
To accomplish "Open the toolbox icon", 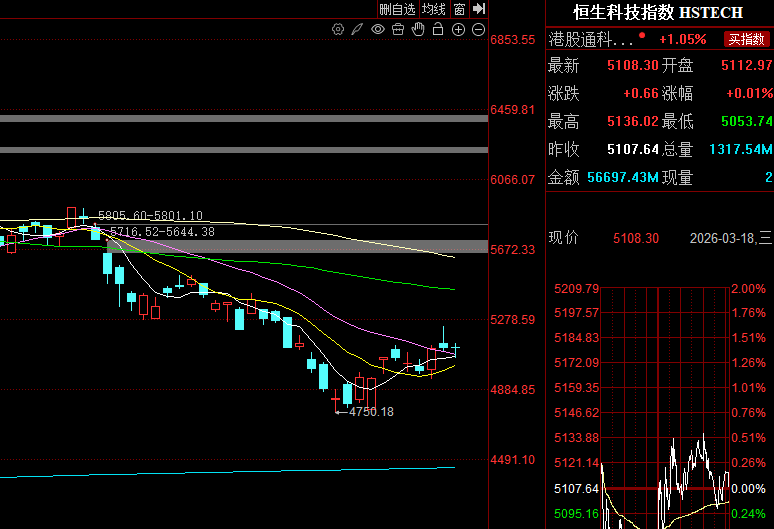I will coord(398,30).
